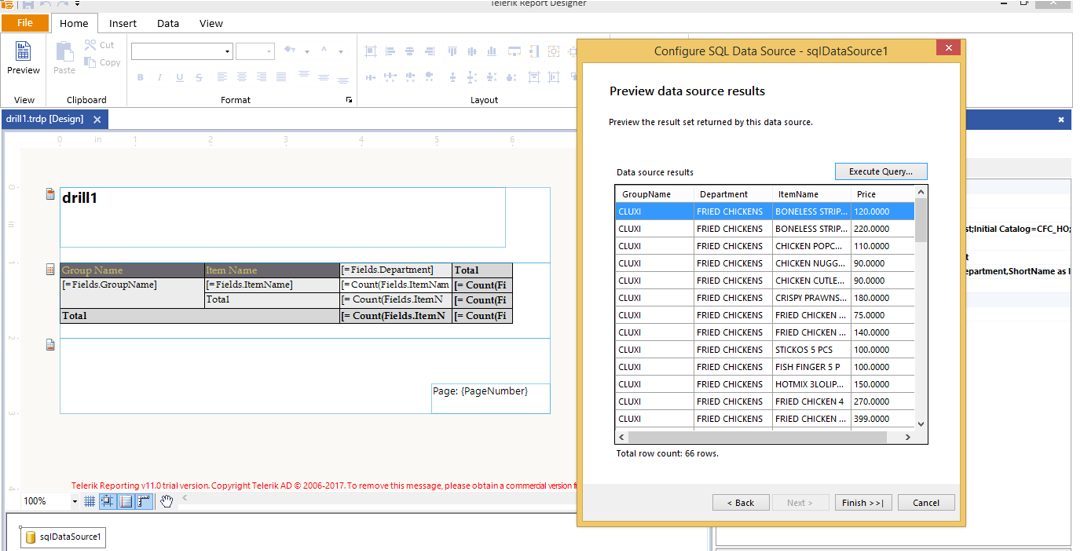This screenshot has height=551, width=1080.
Task: Click Align Middles layout icon
Action: click(x=472, y=51)
